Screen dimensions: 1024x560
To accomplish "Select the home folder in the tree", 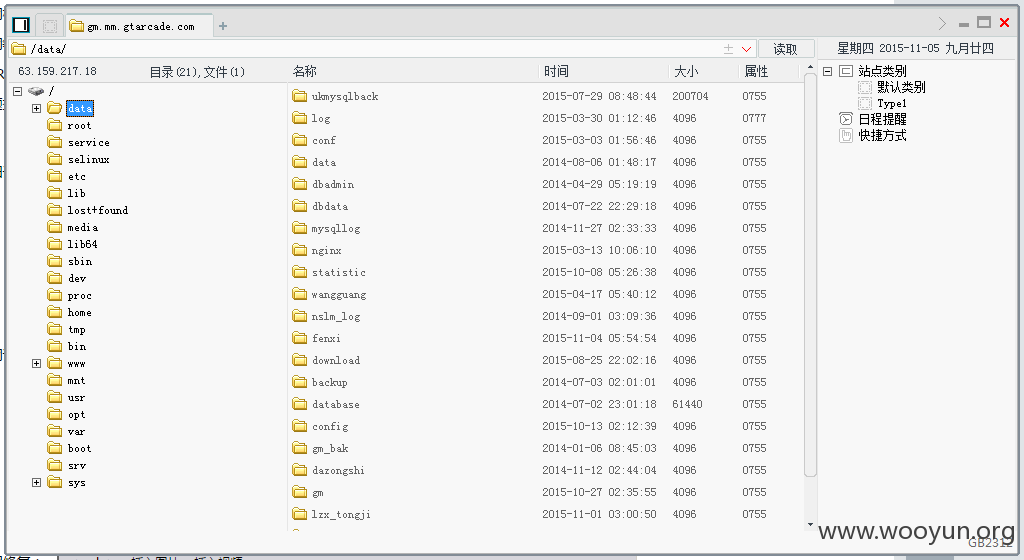I will tap(80, 313).
